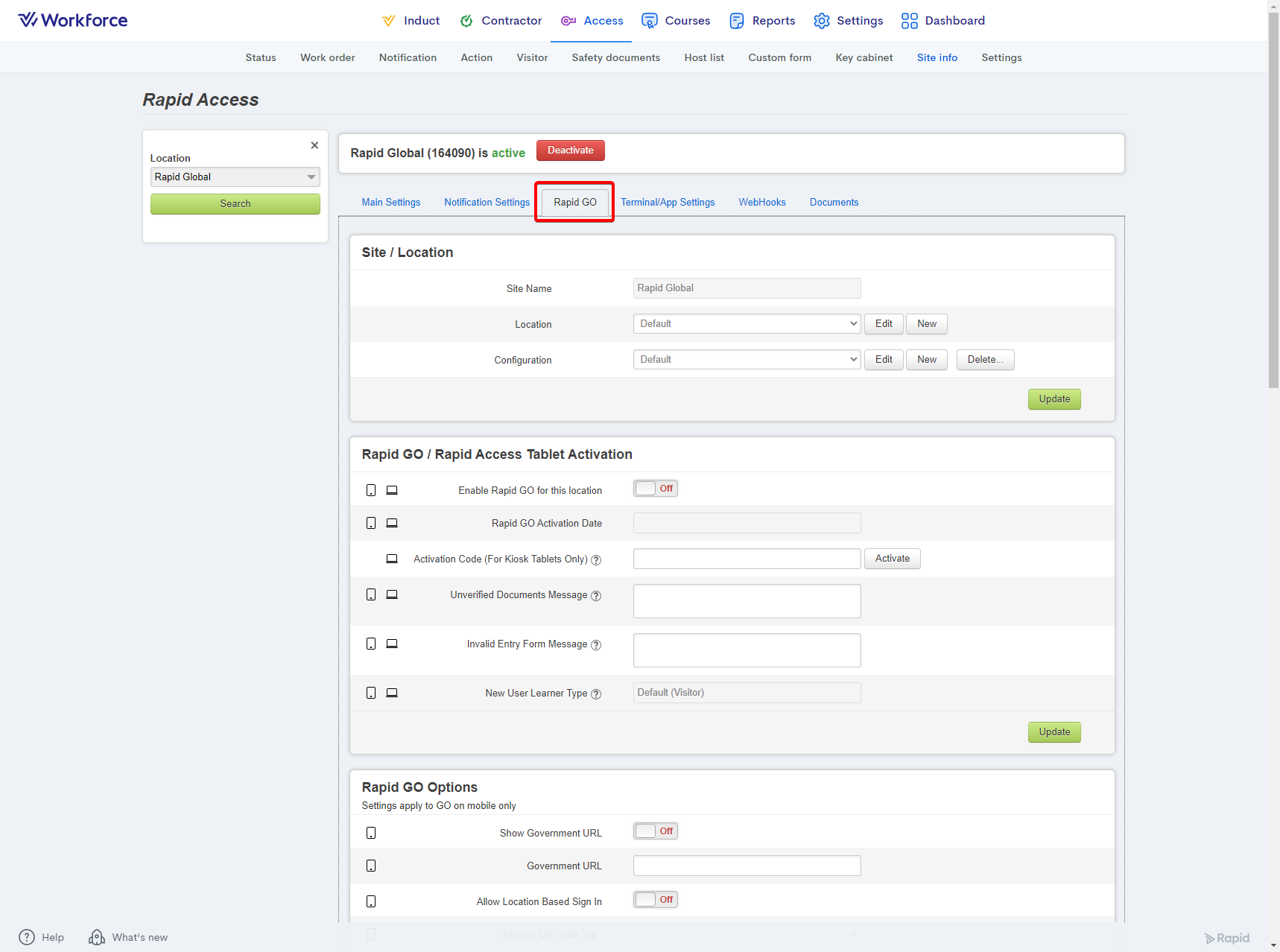The height and width of the screenshot is (952, 1280).
Task: Open the Documents tab
Action: (x=834, y=203)
